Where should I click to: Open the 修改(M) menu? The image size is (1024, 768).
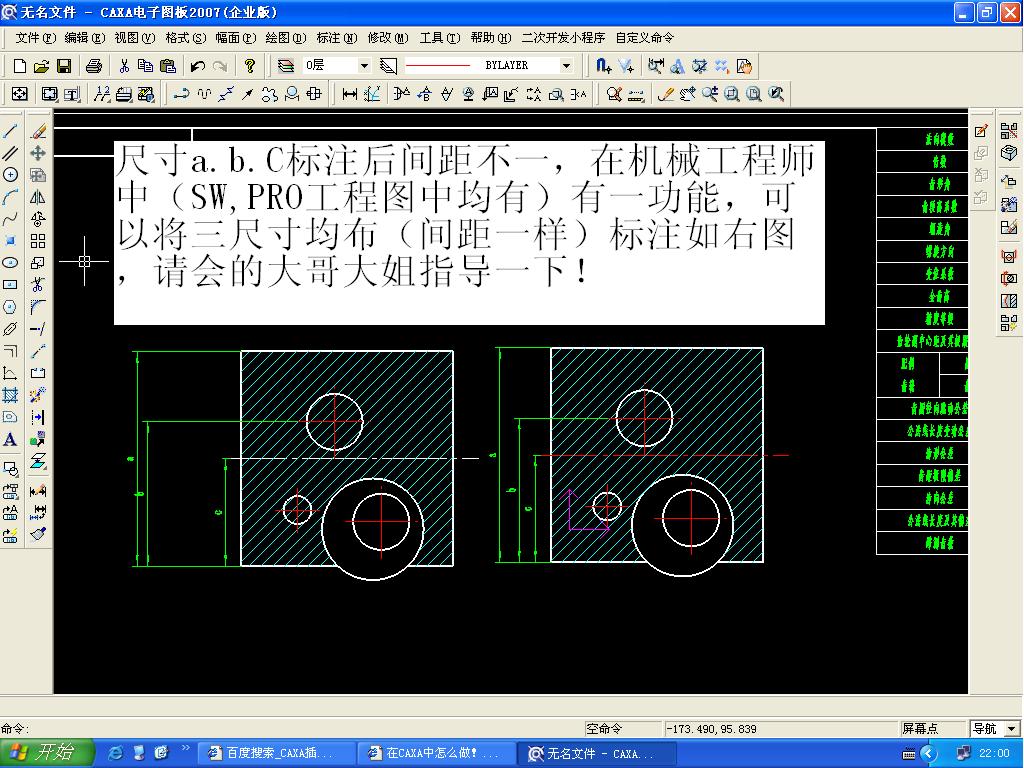click(x=388, y=38)
